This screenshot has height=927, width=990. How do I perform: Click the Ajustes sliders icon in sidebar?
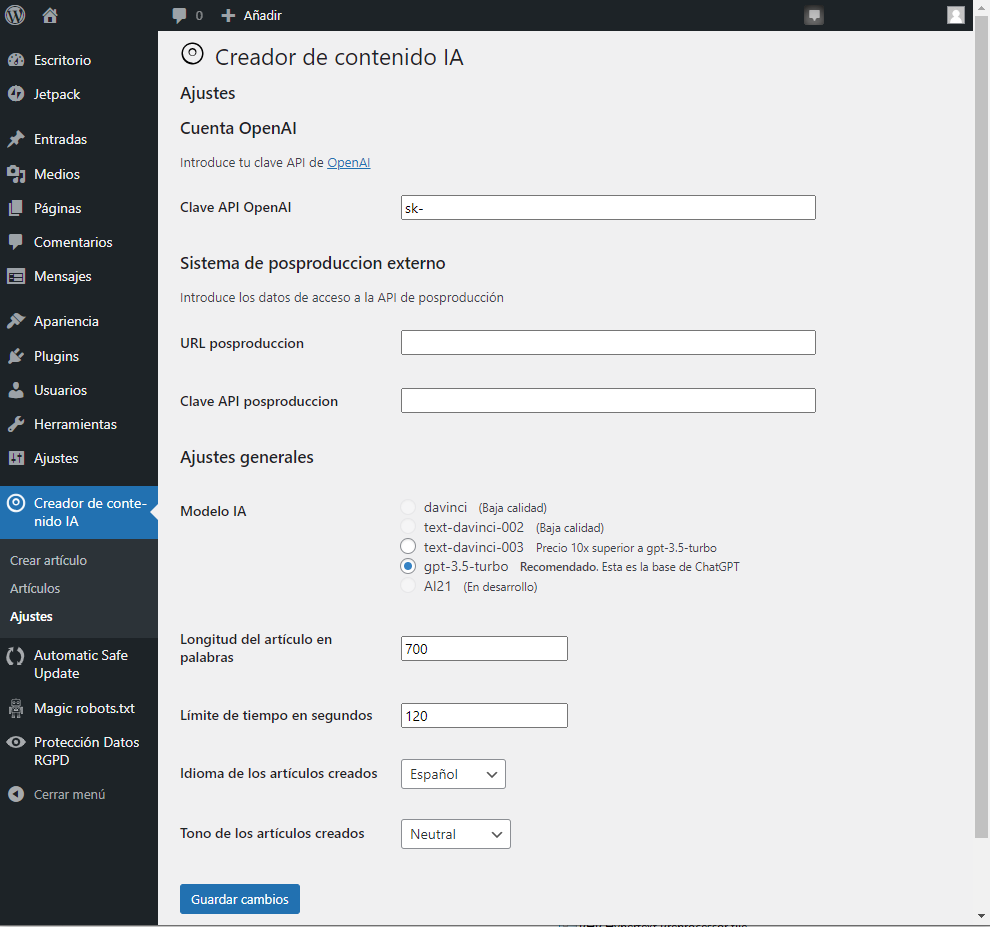16,458
